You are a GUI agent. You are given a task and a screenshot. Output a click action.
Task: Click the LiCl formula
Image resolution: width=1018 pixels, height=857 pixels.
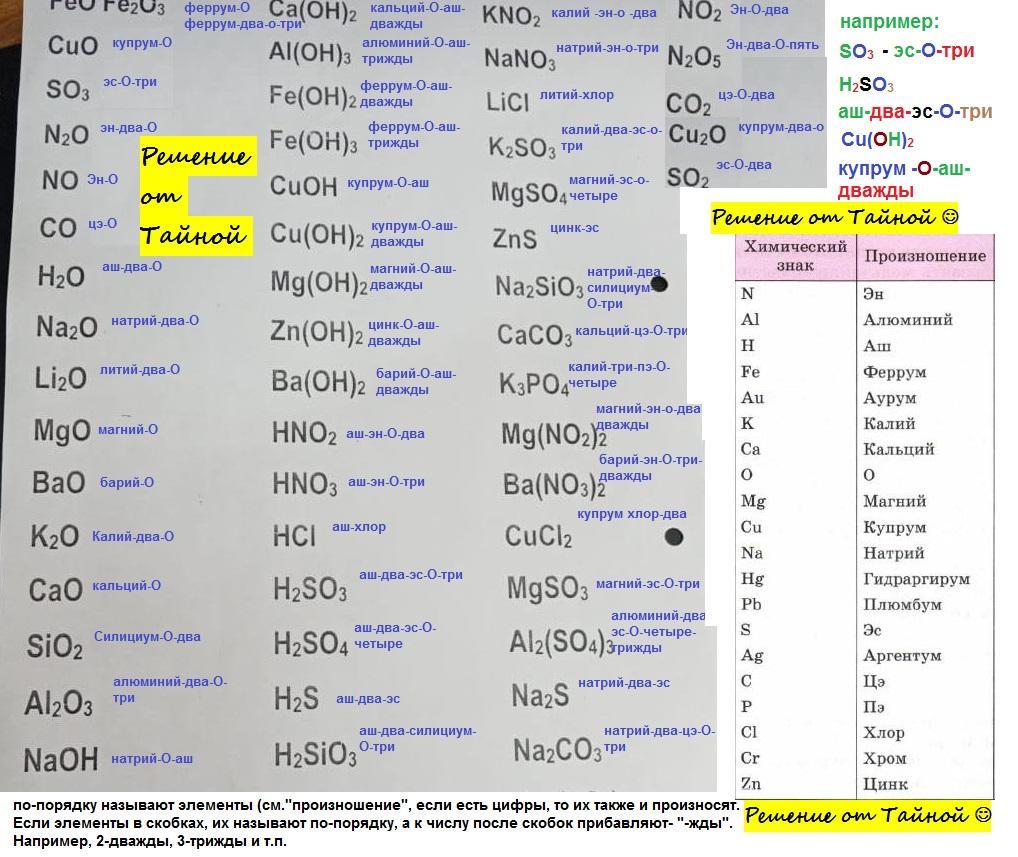508,103
